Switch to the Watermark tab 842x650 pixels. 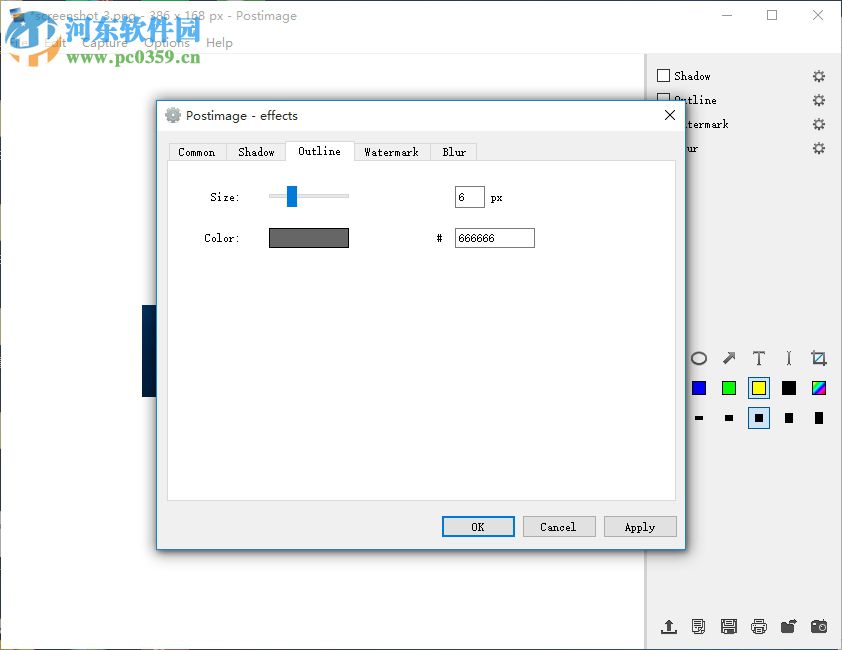point(391,151)
